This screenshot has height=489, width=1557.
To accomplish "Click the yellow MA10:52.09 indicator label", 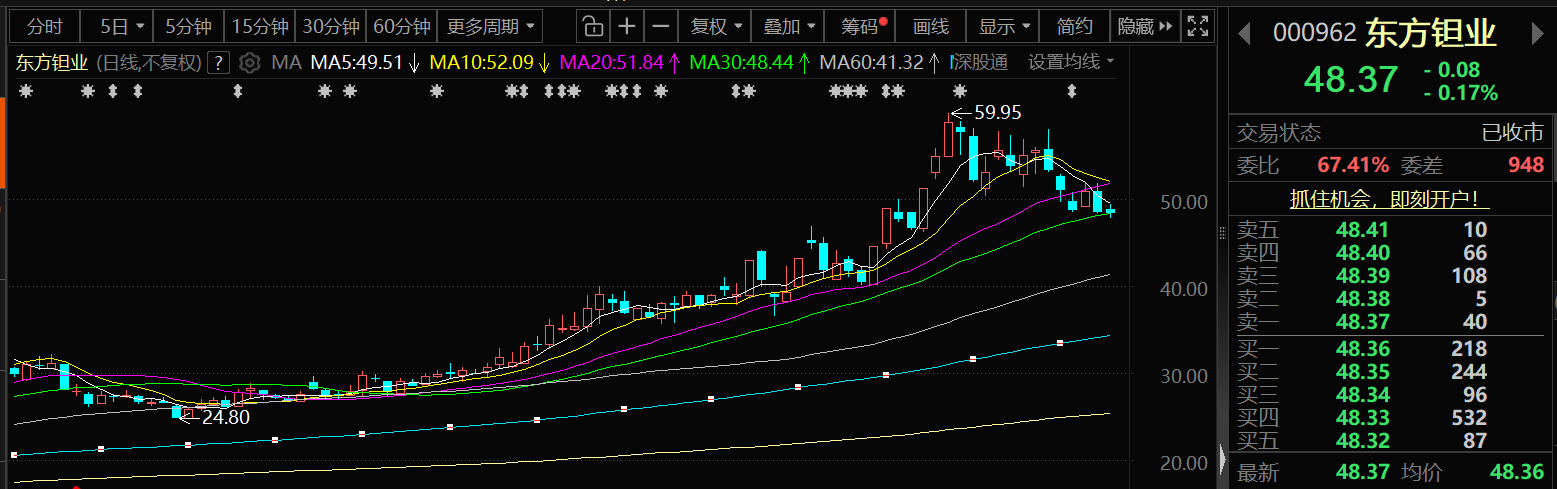I will pos(485,63).
